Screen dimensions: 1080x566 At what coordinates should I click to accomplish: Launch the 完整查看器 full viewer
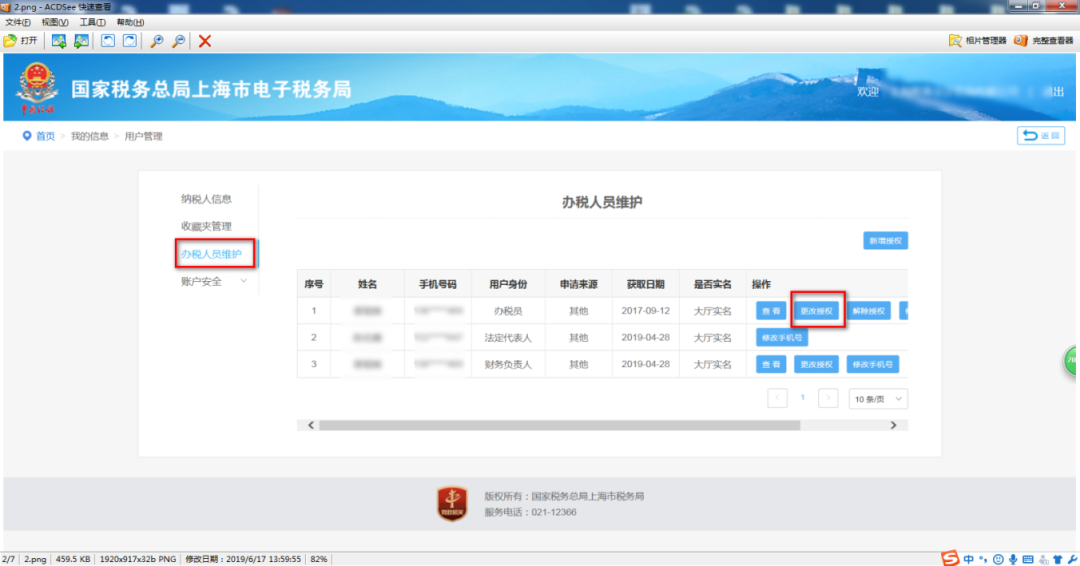1043,41
